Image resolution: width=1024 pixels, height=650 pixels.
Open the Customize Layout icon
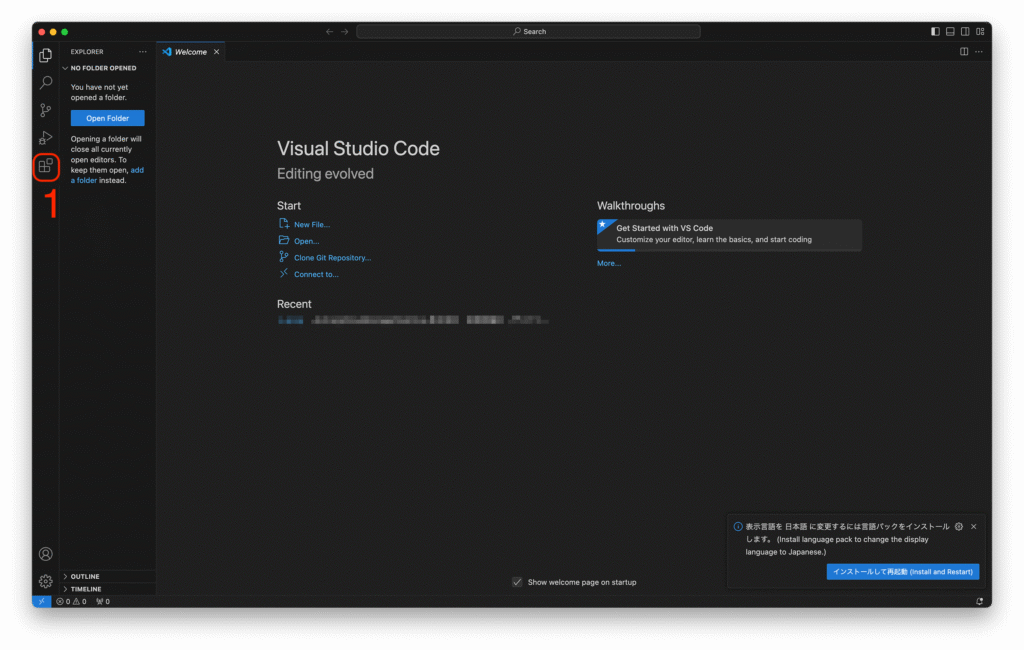point(980,31)
